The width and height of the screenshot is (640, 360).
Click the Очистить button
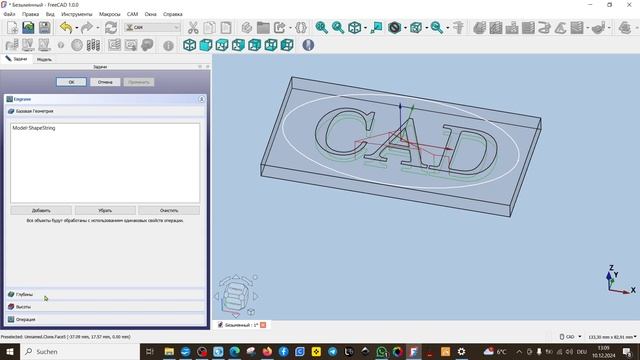click(x=169, y=211)
